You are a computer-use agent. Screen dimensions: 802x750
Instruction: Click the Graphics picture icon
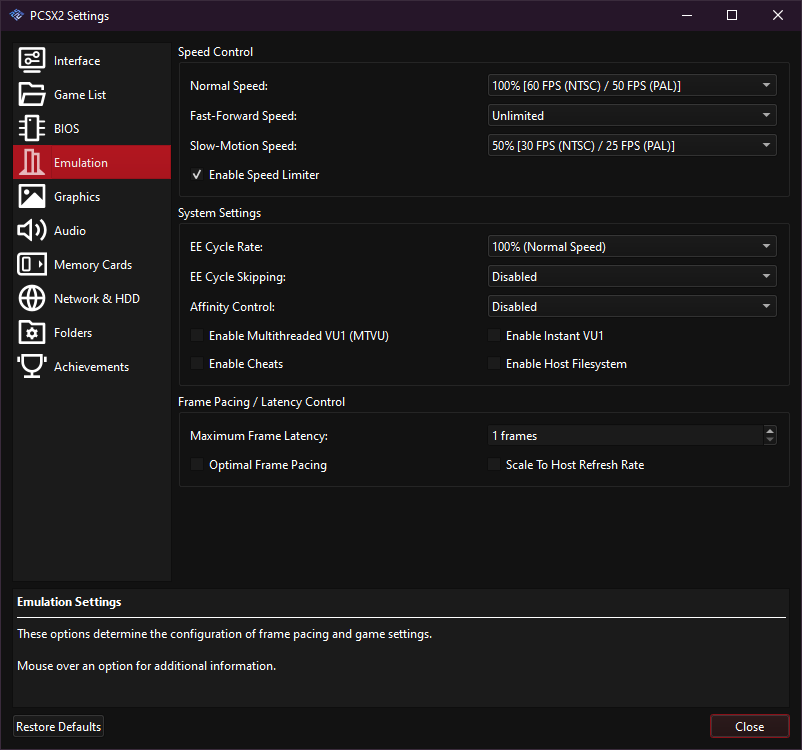pyautogui.click(x=32, y=196)
